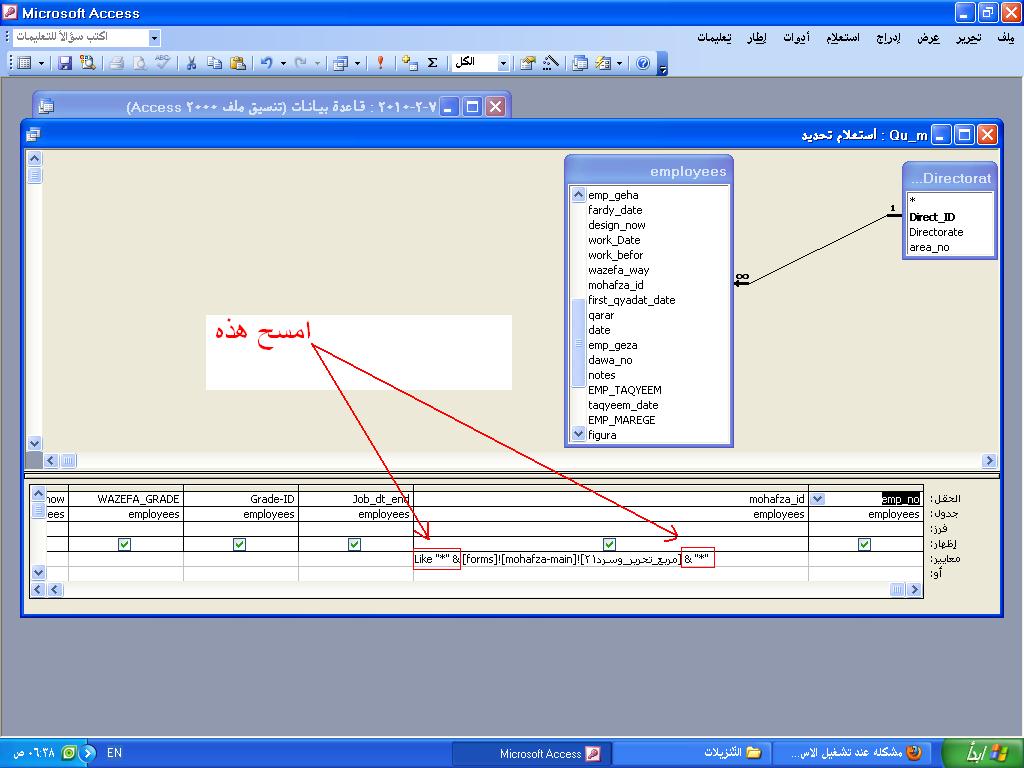1024x768 pixels.
Task: Untick Show checkbox for mohafza_id column
Action: click(x=609, y=544)
